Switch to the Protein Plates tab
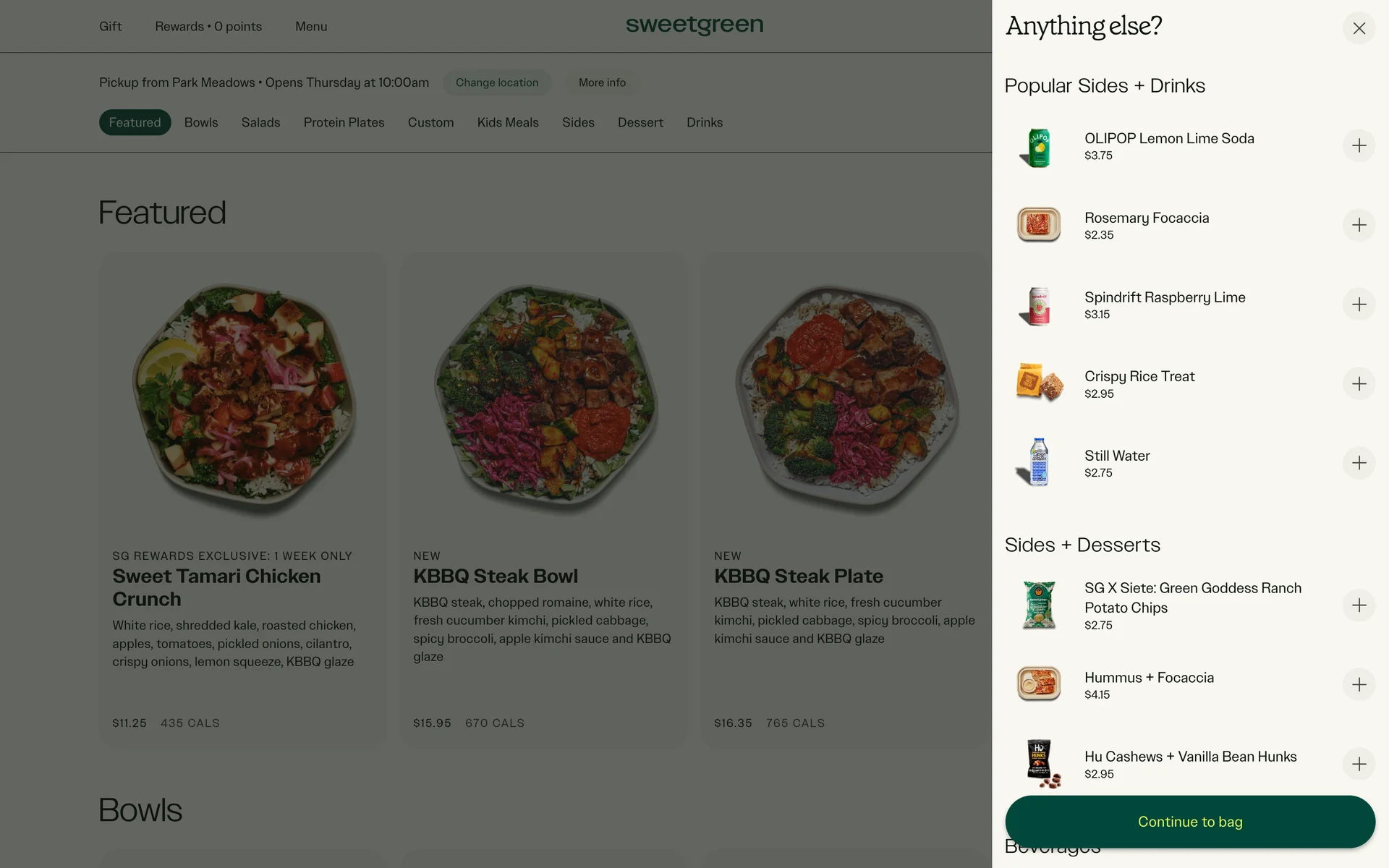This screenshot has height=868, width=1389. pos(344,122)
